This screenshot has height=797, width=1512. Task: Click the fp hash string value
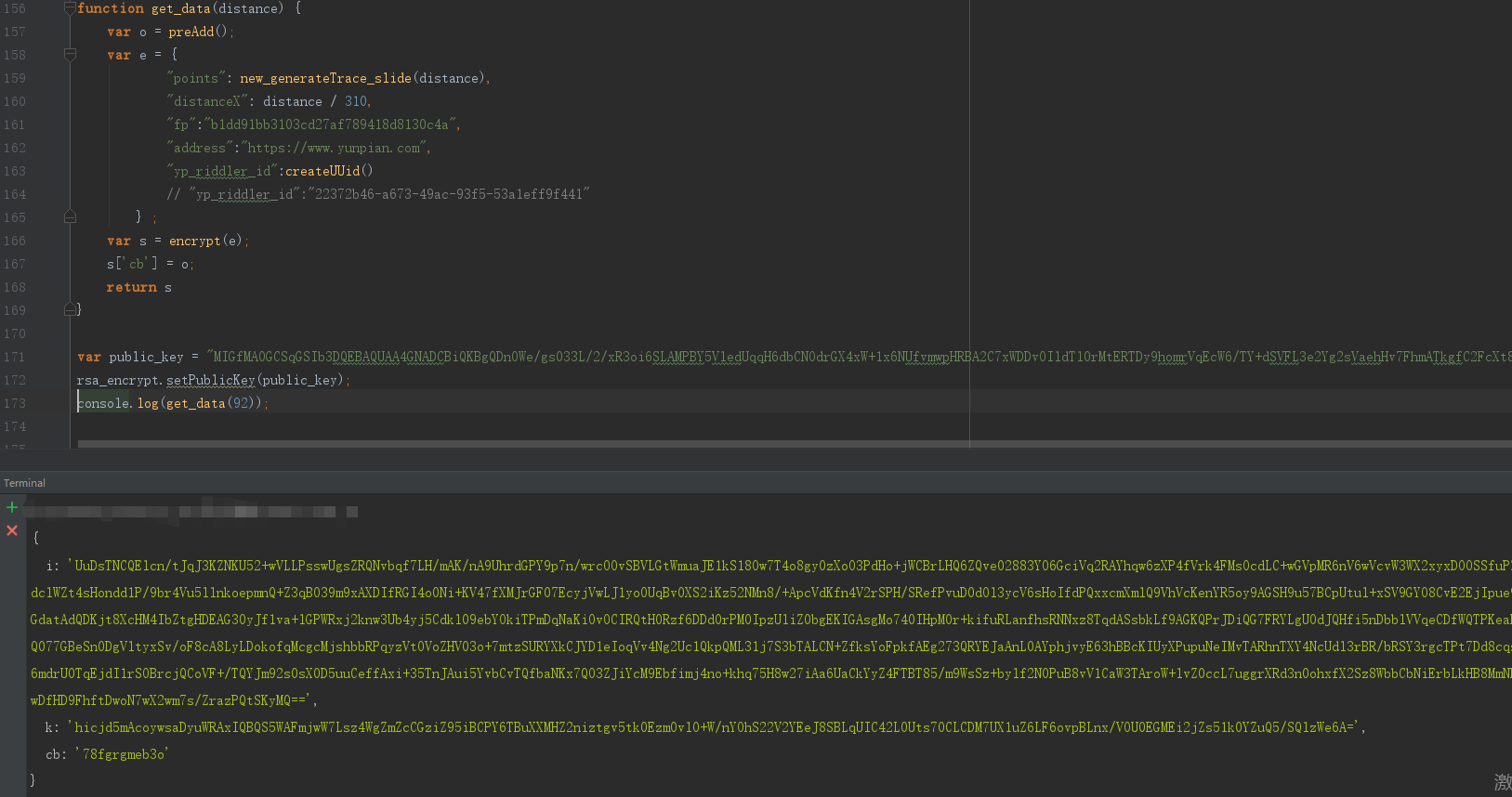coord(329,124)
